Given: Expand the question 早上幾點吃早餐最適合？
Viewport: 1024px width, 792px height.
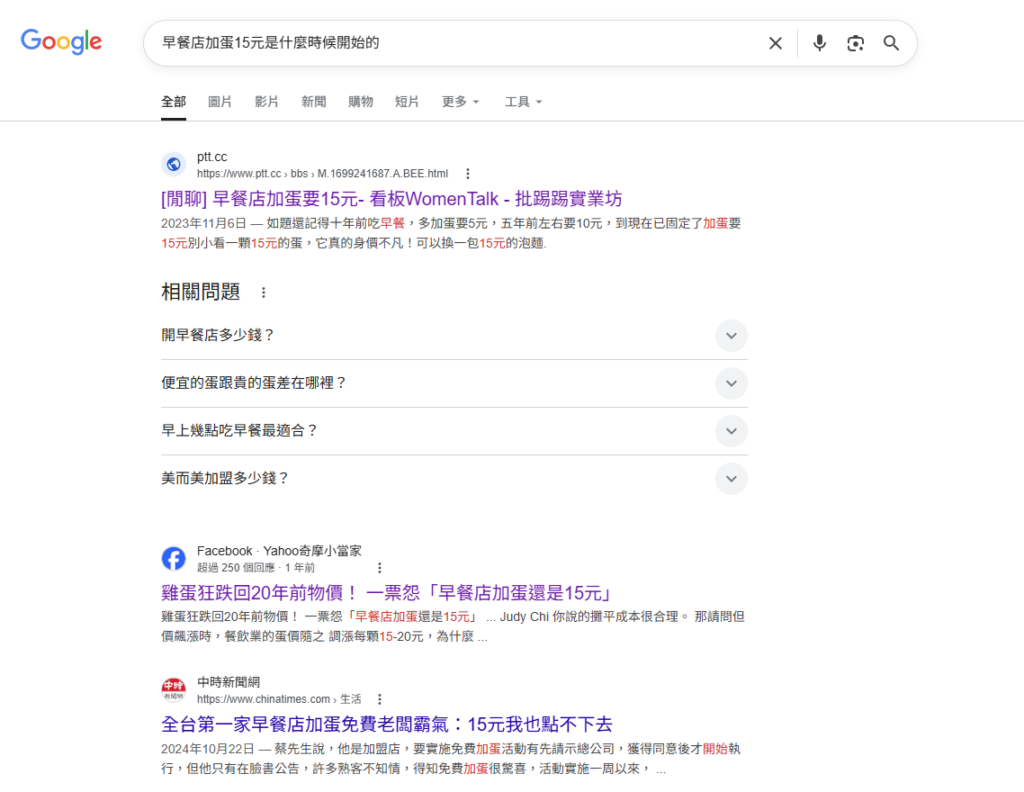Looking at the screenshot, I should click(x=731, y=431).
